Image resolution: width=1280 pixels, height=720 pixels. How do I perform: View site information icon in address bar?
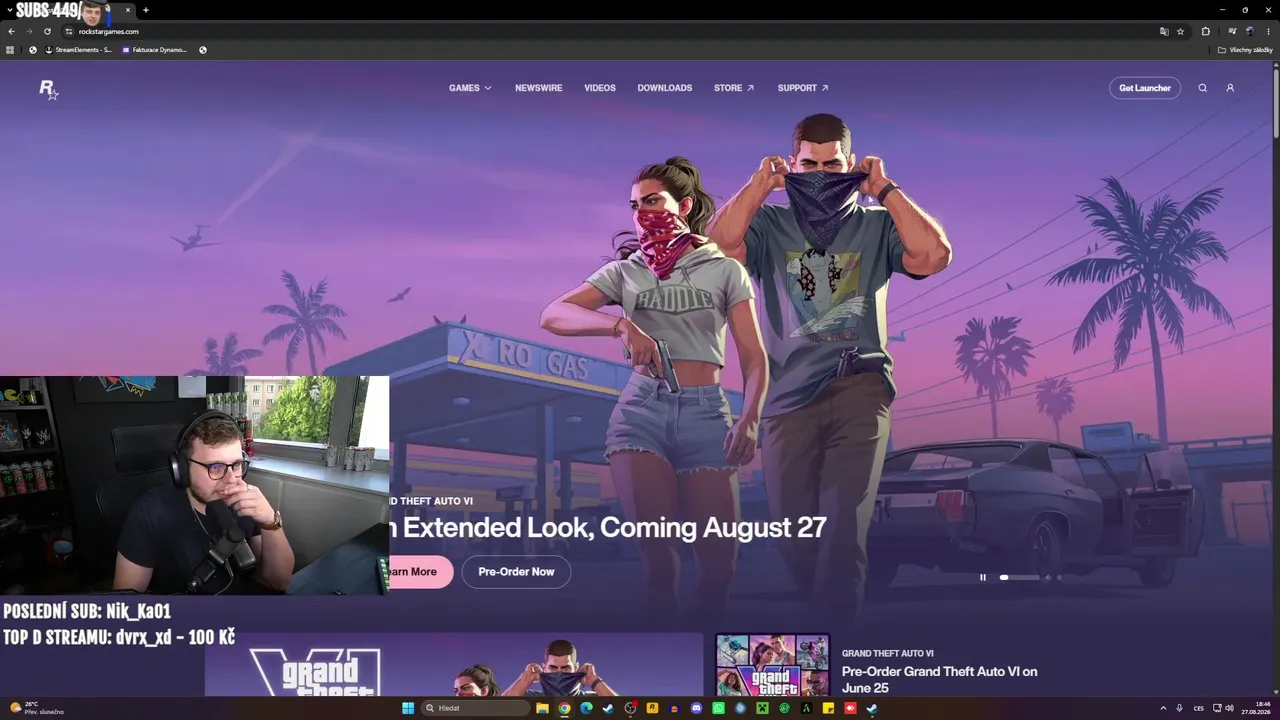[x=69, y=31]
